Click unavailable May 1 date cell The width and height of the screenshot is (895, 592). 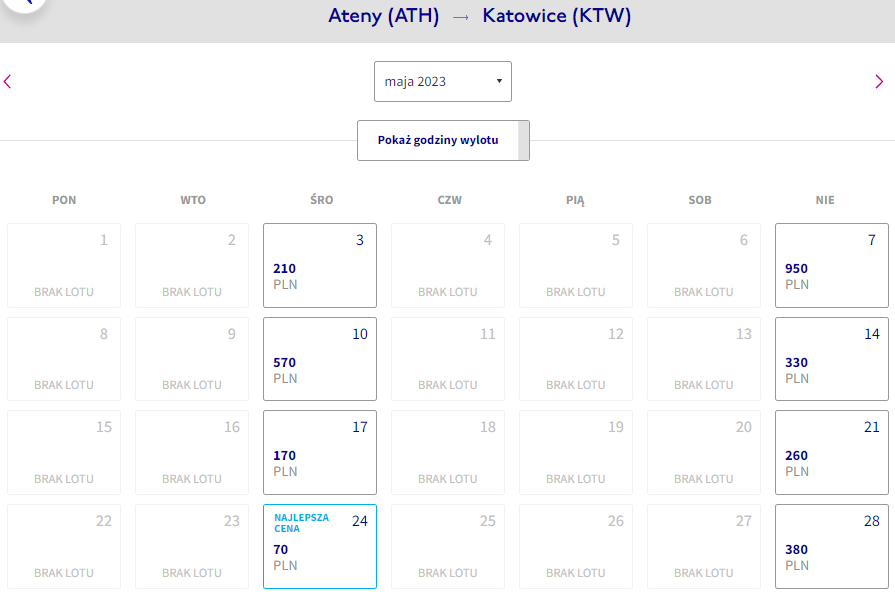coord(64,265)
